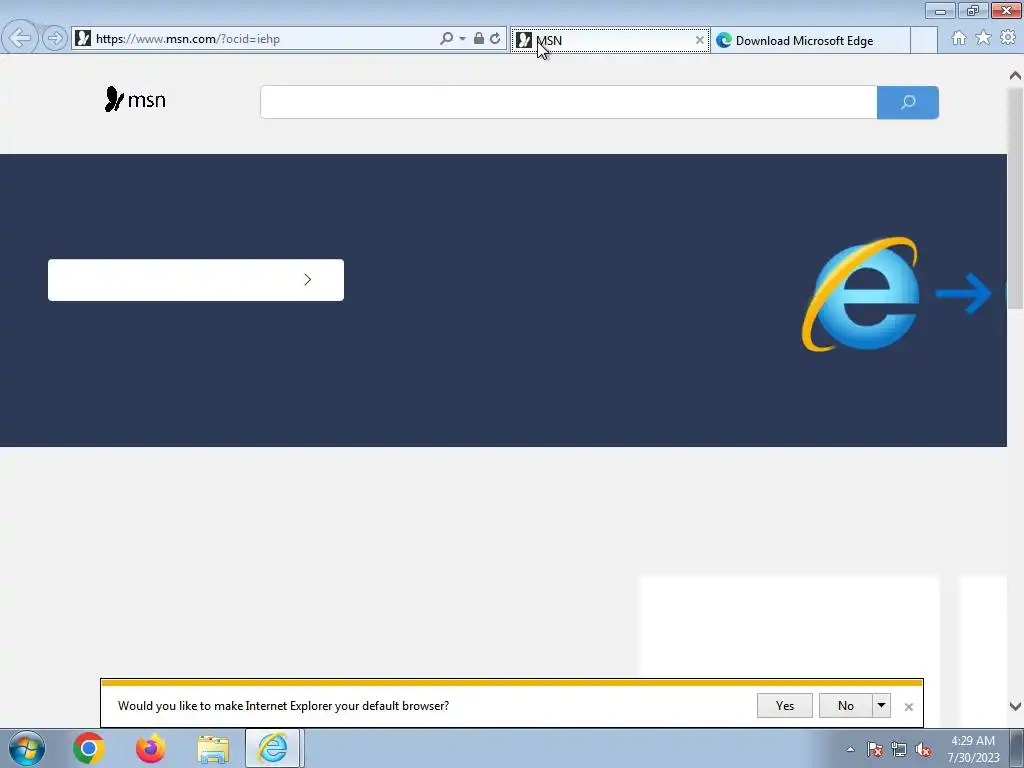Go back with the browser back arrow

point(20,38)
